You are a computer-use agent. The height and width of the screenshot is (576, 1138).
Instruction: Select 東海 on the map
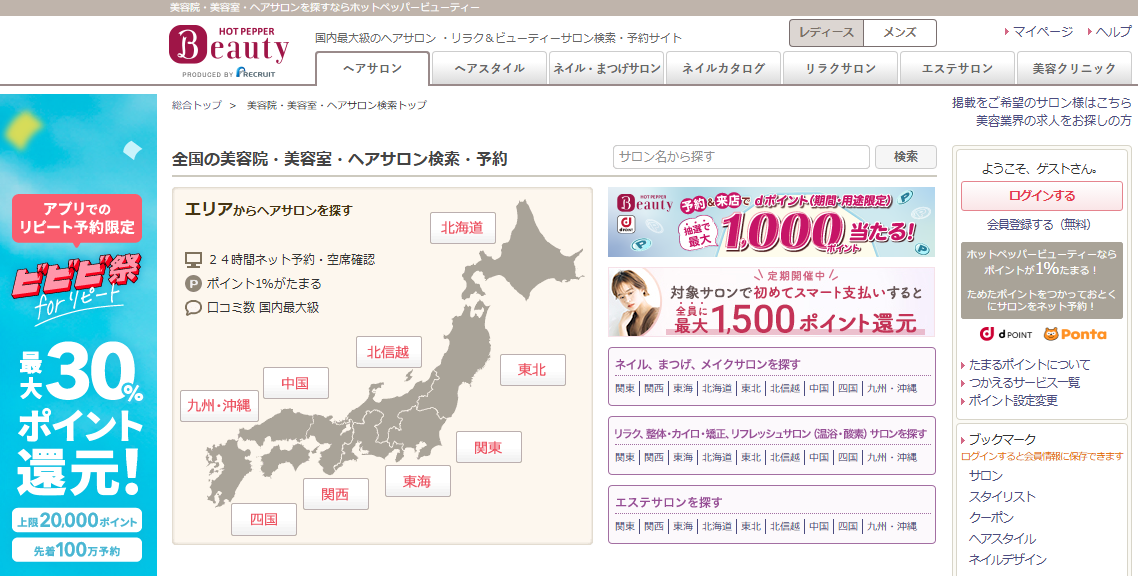(x=417, y=482)
